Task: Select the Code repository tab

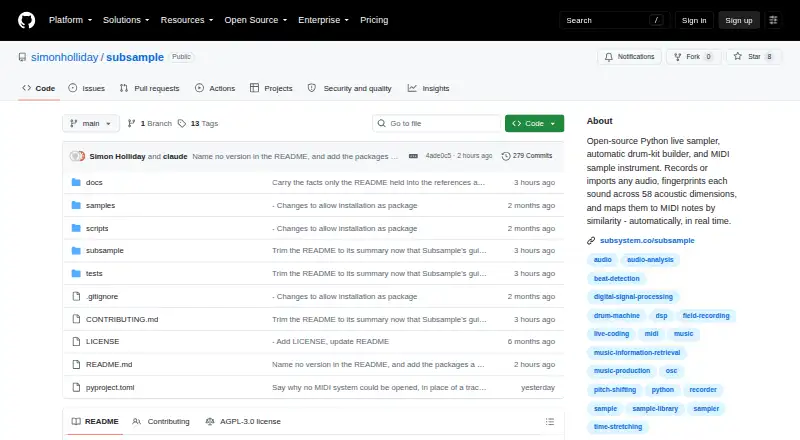Action: tap(39, 88)
